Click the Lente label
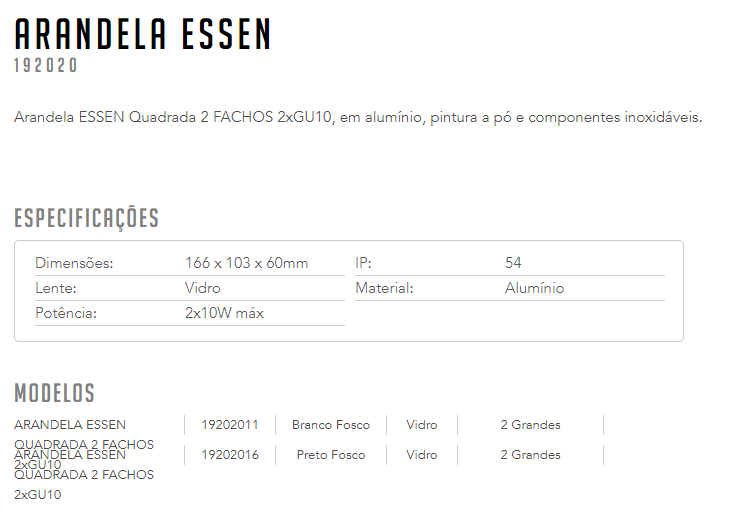Viewport: 736px width, 526px height. (x=56, y=288)
